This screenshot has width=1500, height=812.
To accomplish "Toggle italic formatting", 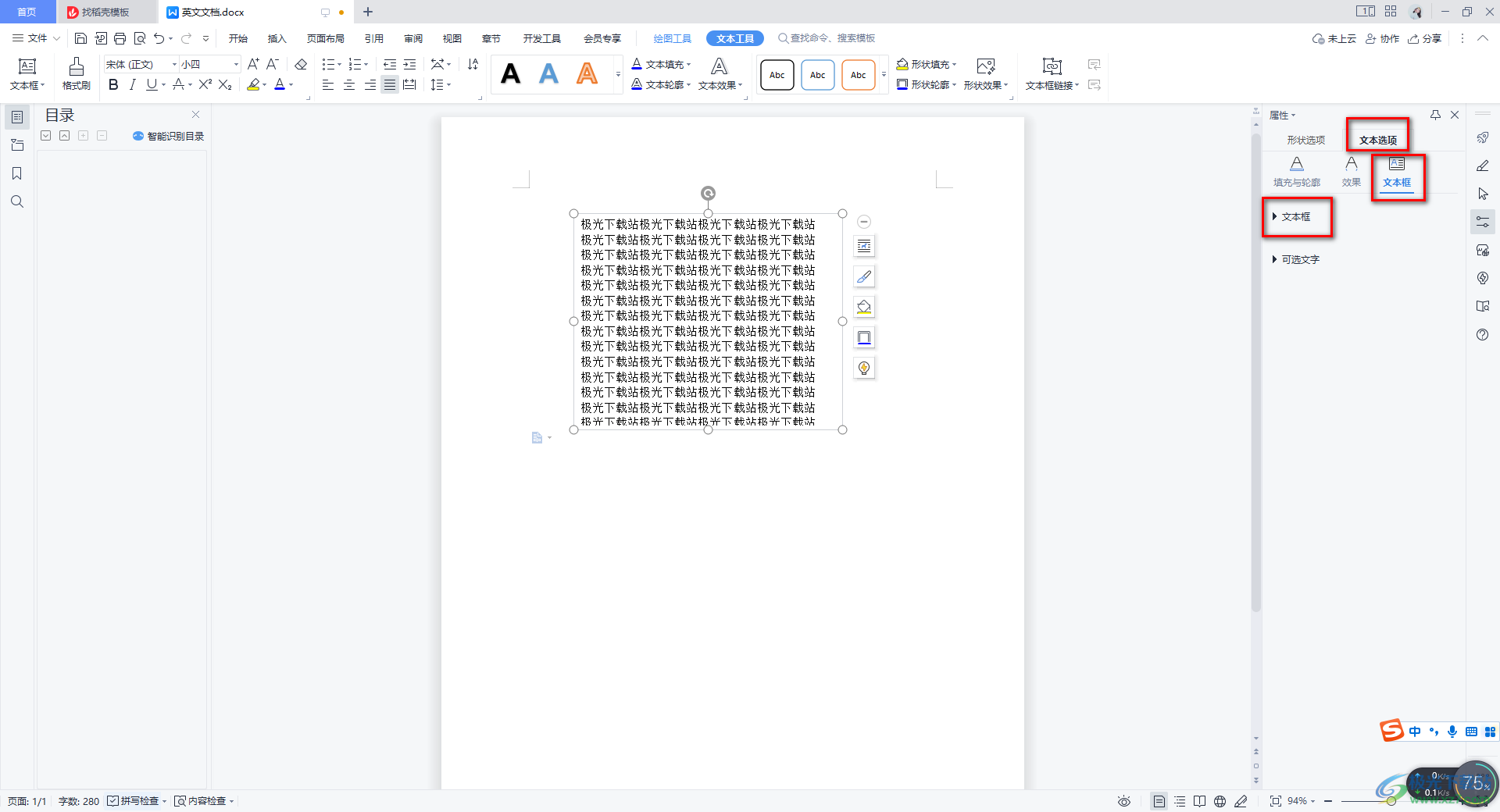I will click(x=133, y=84).
